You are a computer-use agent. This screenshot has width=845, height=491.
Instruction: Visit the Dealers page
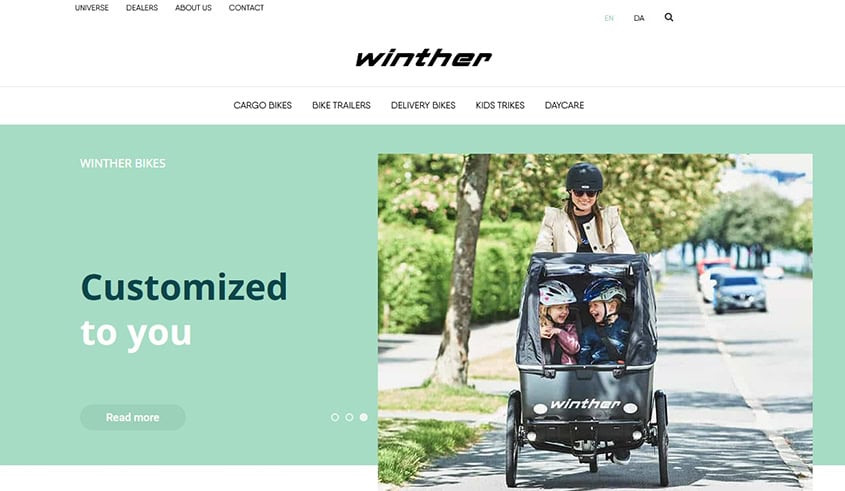coord(142,8)
